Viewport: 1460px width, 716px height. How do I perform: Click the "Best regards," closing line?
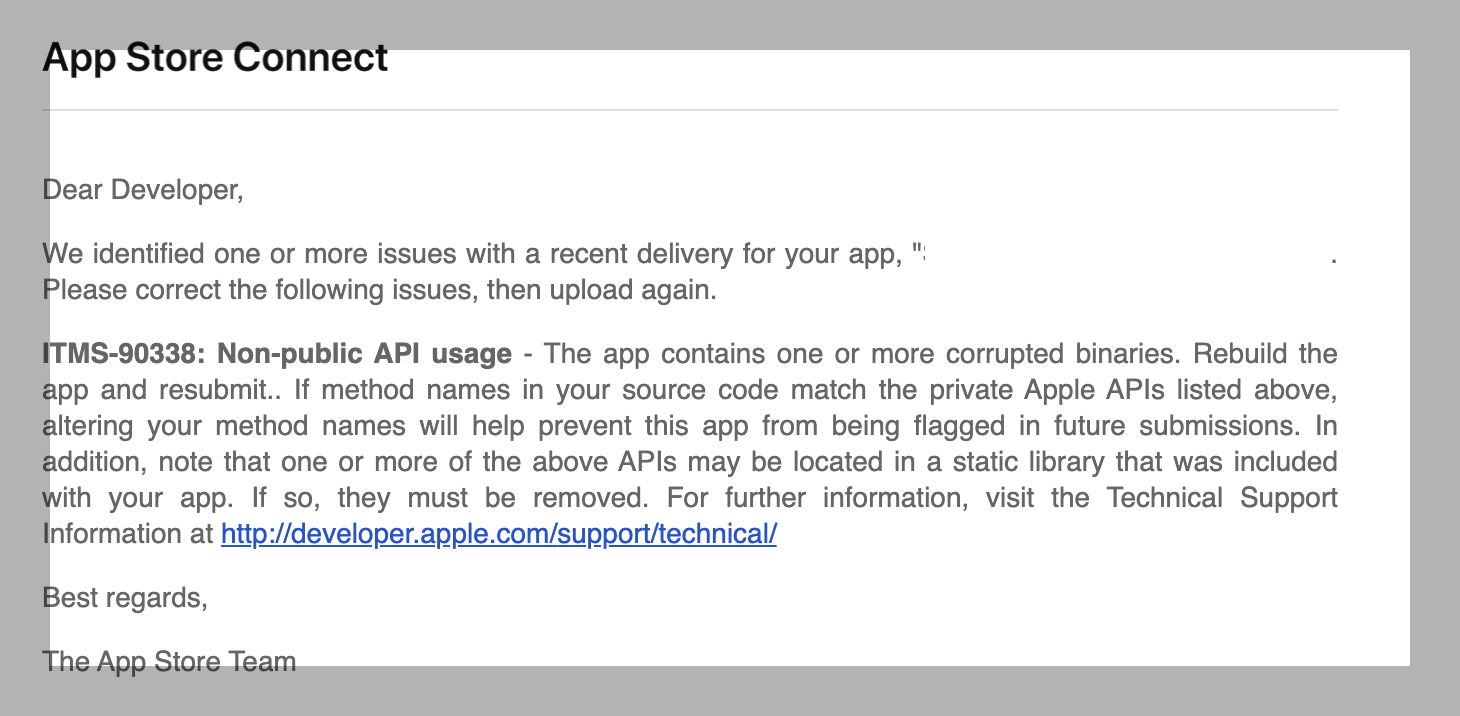tap(125, 598)
